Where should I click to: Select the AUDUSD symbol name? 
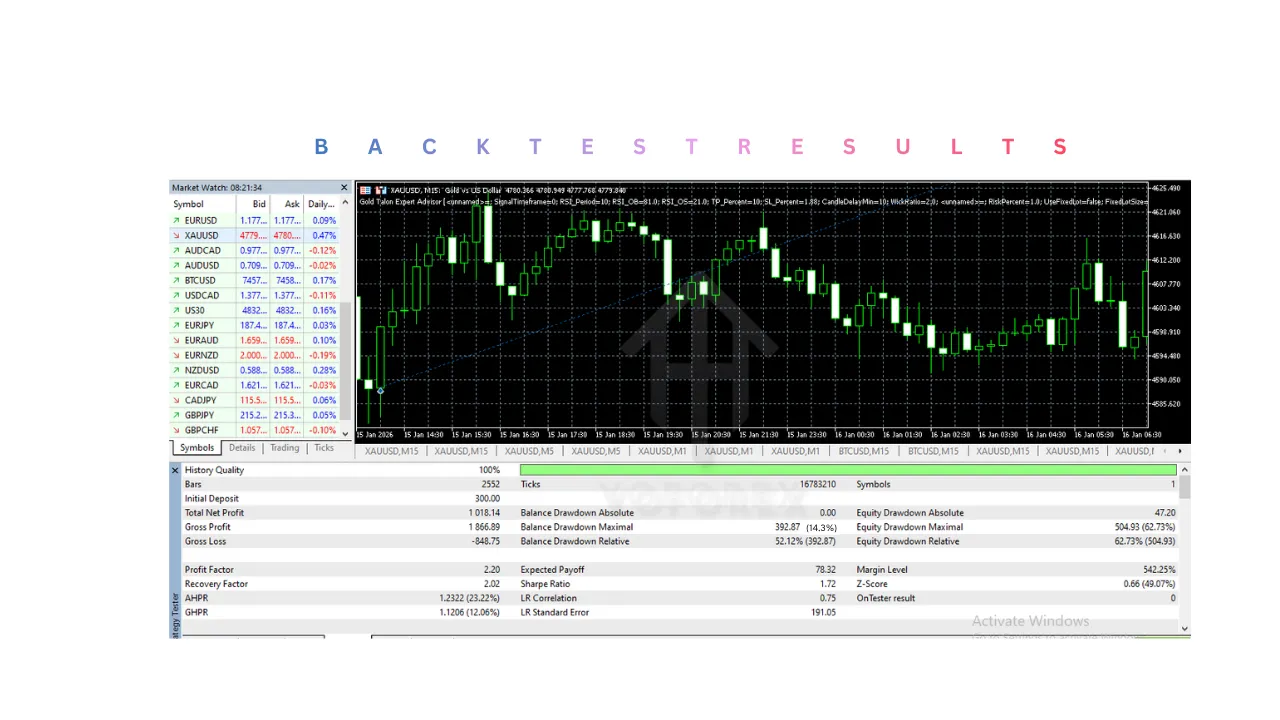[x=202, y=265]
